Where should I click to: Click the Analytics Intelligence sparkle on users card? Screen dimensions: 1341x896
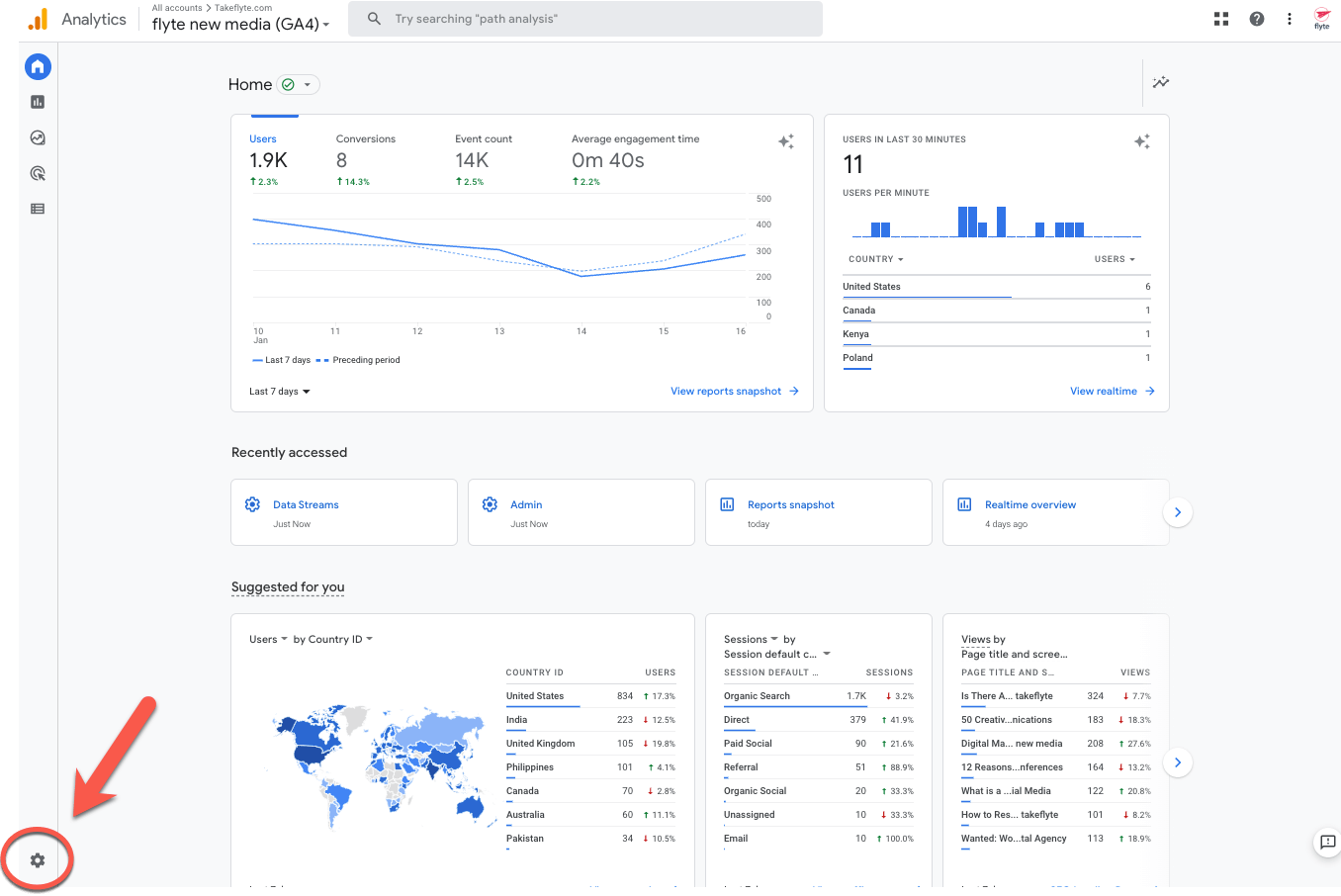(x=786, y=141)
